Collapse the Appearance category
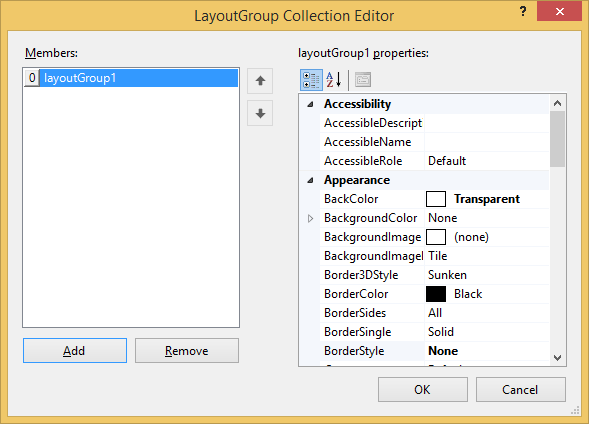This screenshot has width=589, height=424. click(x=310, y=180)
